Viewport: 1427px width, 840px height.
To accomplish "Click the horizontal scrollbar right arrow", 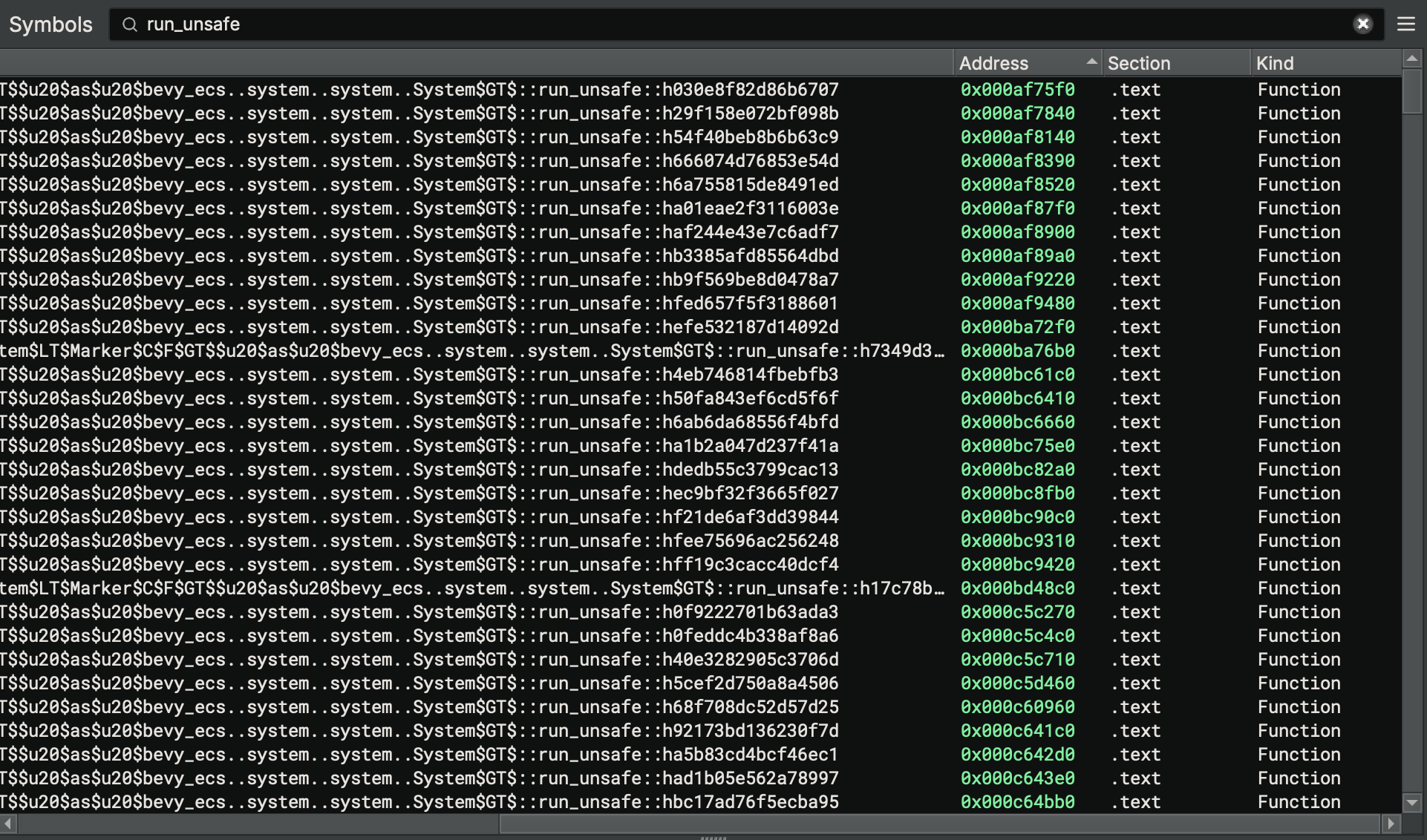I will (1391, 823).
